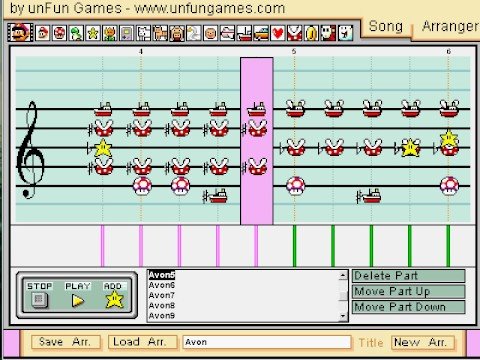
Task: Select the Yoshi instrument icon
Action: (76, 33)
